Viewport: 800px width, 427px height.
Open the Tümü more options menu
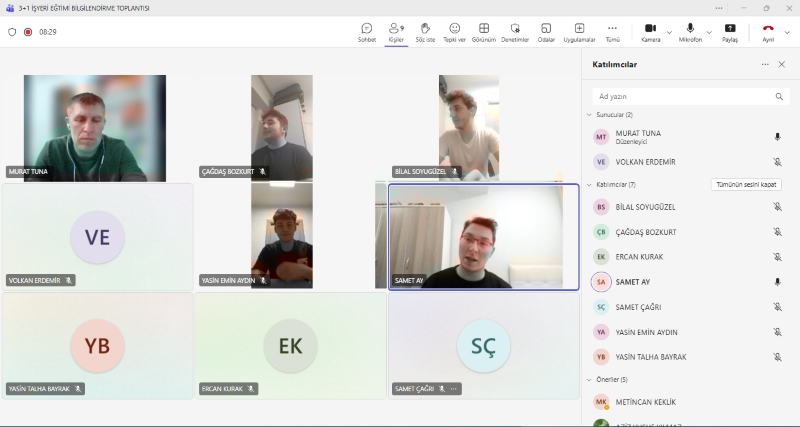pos(612,31)
